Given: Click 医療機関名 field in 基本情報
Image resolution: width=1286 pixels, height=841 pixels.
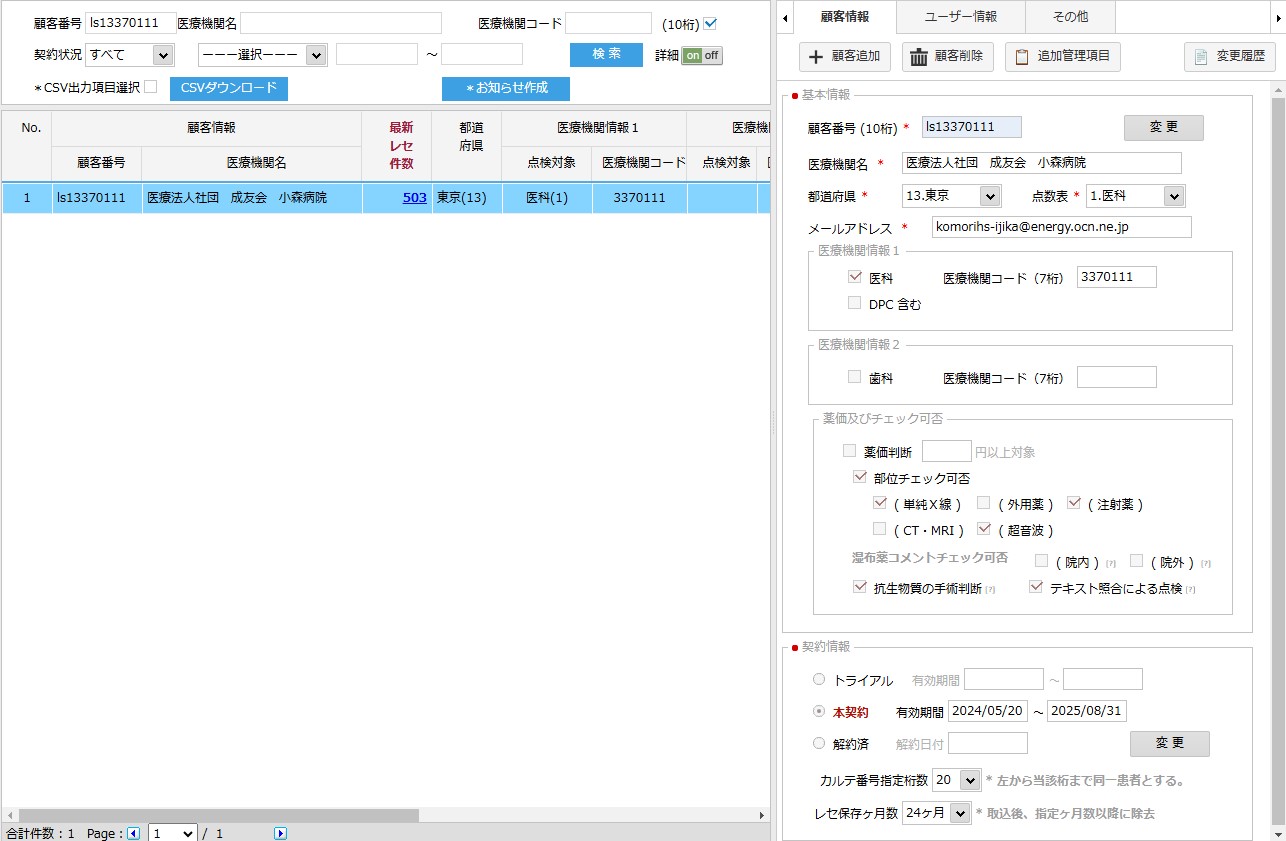Looking at the screenshot, I should pyautogui.click(x=1041, y=163).
